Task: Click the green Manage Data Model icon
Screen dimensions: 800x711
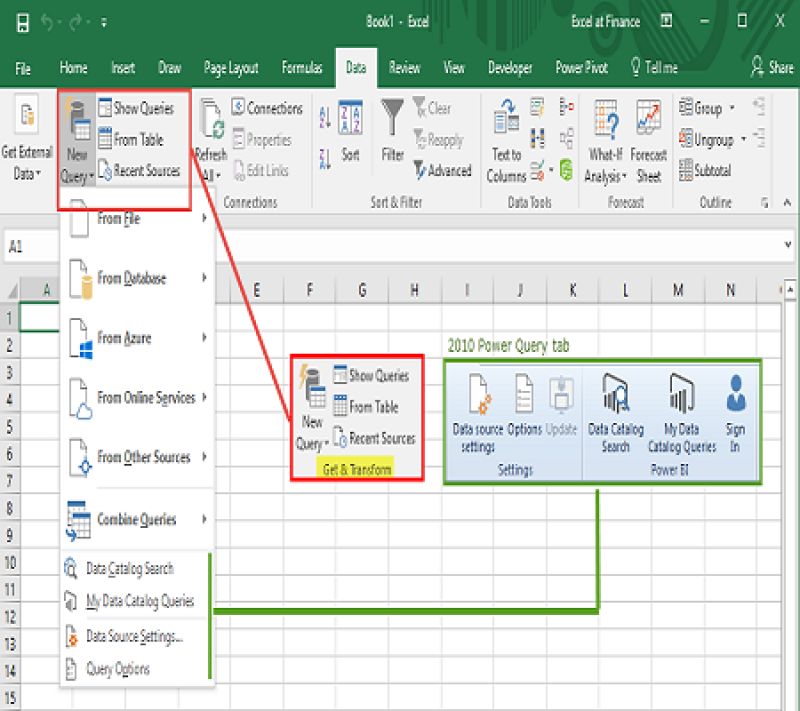Action: (566, 170)
